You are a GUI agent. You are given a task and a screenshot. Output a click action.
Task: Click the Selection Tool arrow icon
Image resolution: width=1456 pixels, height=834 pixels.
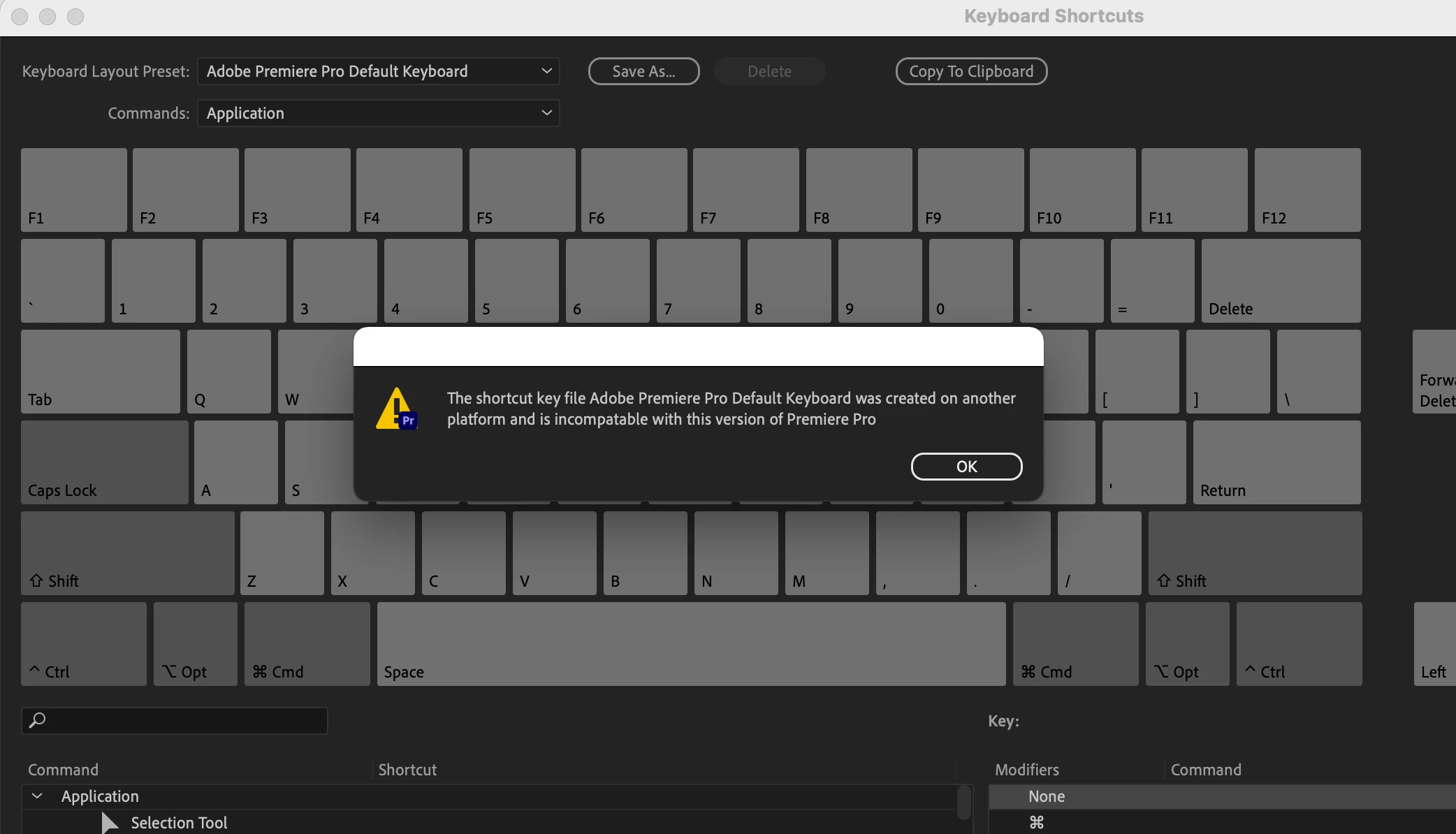click(110, 823)
